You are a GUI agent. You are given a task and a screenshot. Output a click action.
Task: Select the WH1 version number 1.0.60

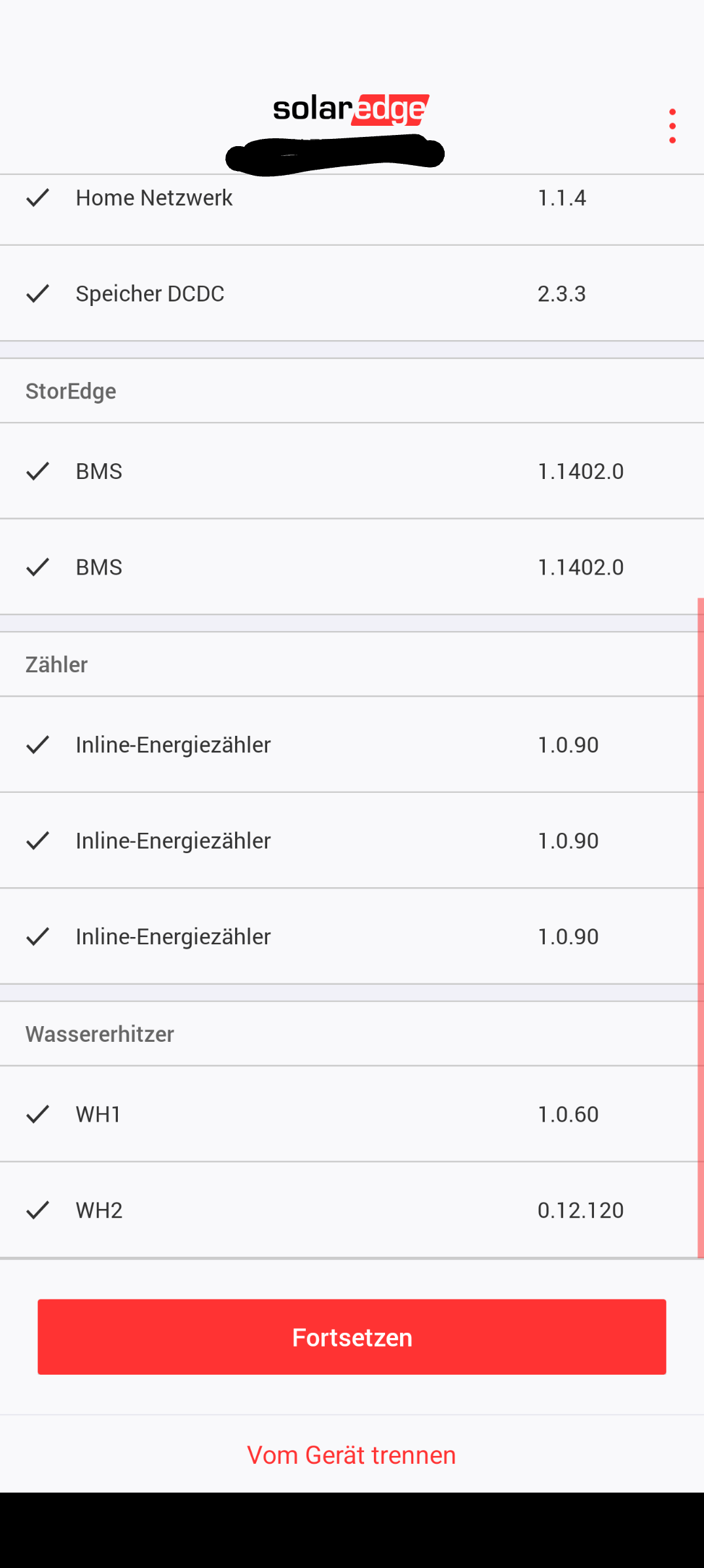[x=568, y=1114]
